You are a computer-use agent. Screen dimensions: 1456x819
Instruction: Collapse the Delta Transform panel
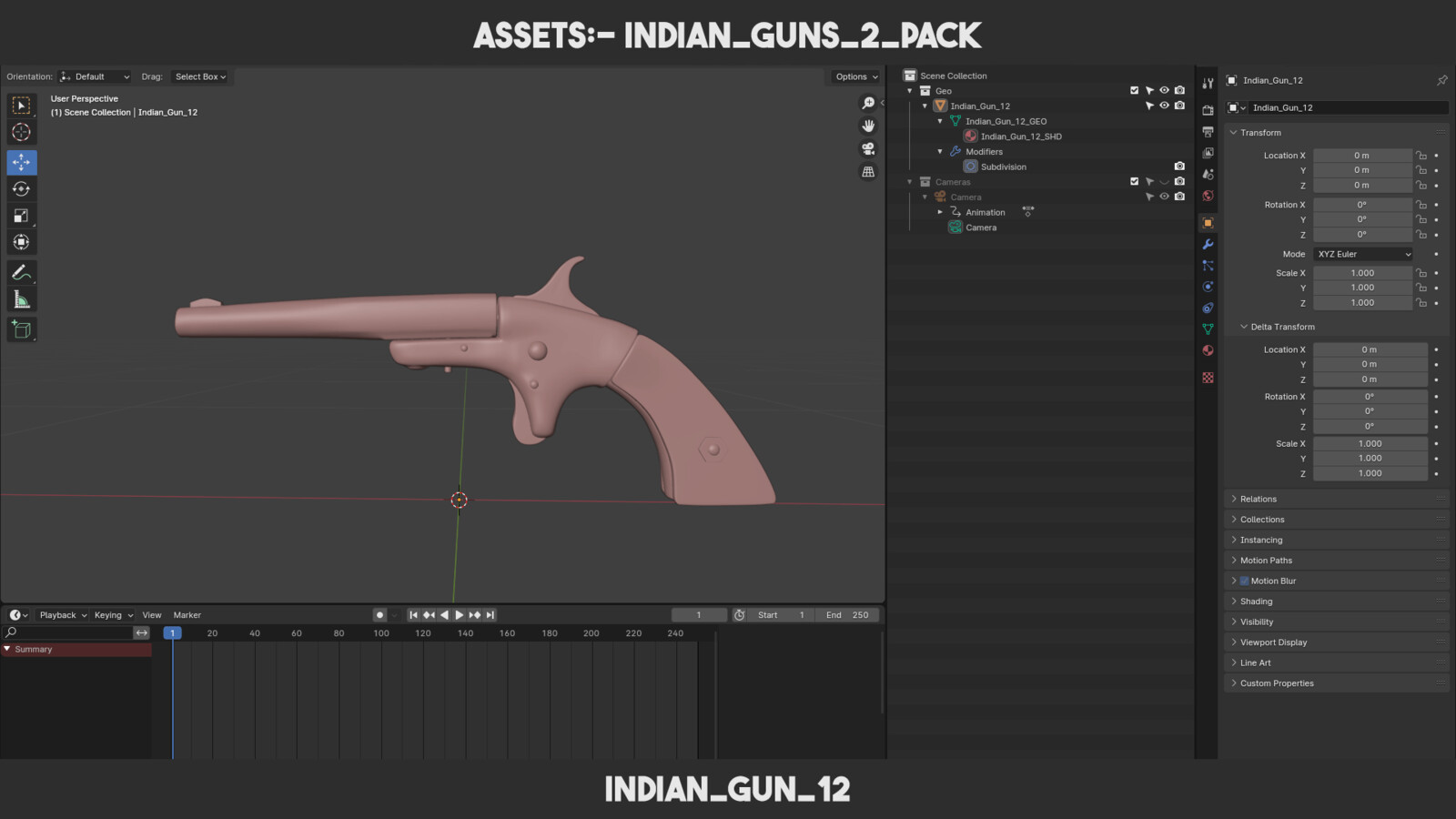1282,327
